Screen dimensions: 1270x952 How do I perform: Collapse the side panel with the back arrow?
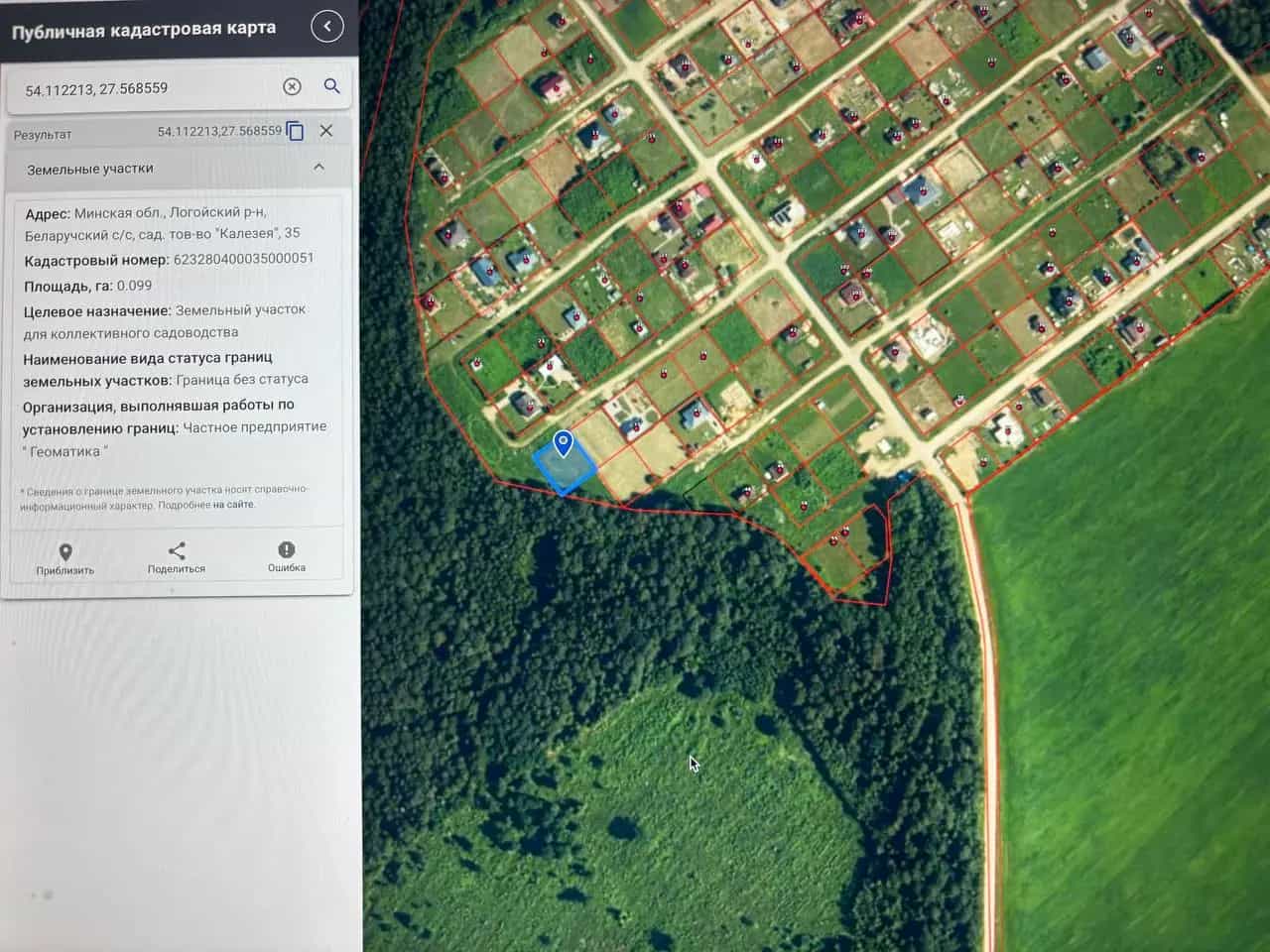coord(327,27)
